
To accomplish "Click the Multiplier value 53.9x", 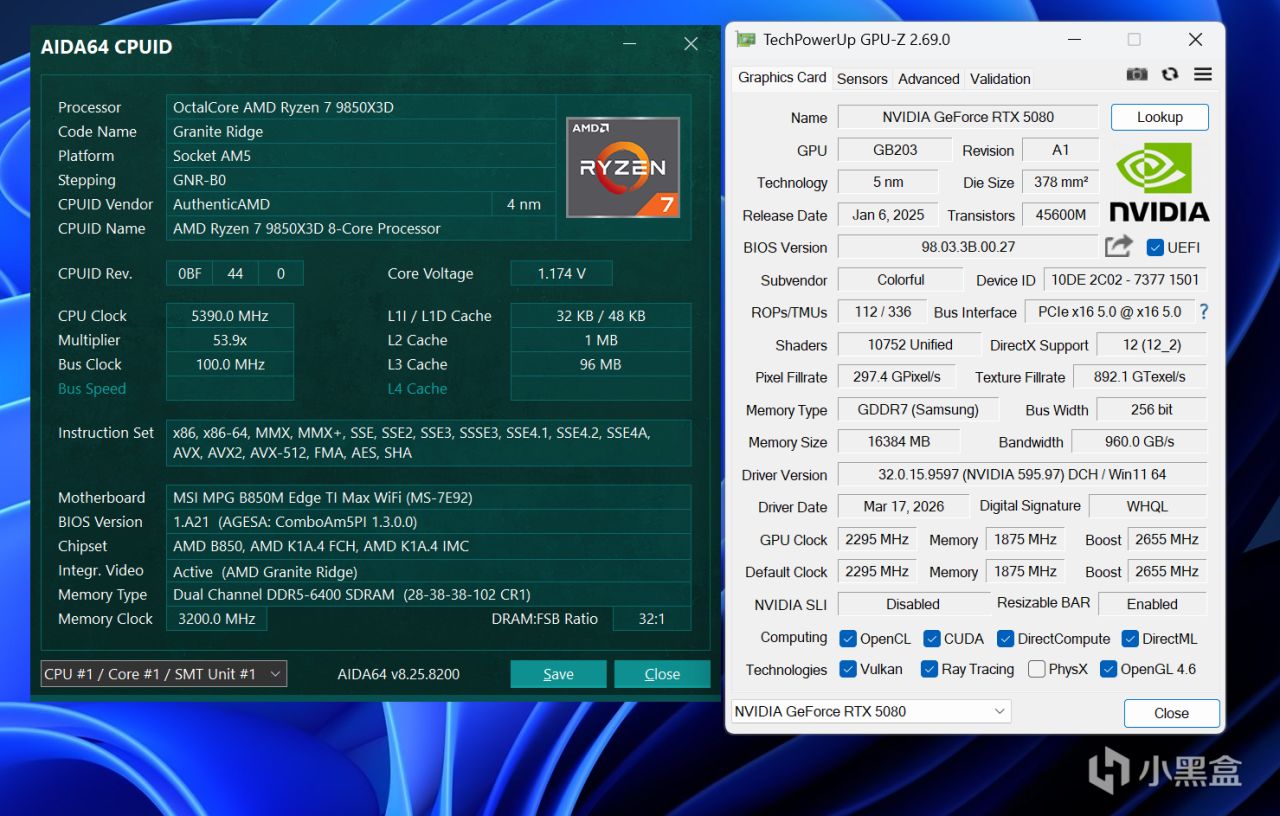I will 230,340.
